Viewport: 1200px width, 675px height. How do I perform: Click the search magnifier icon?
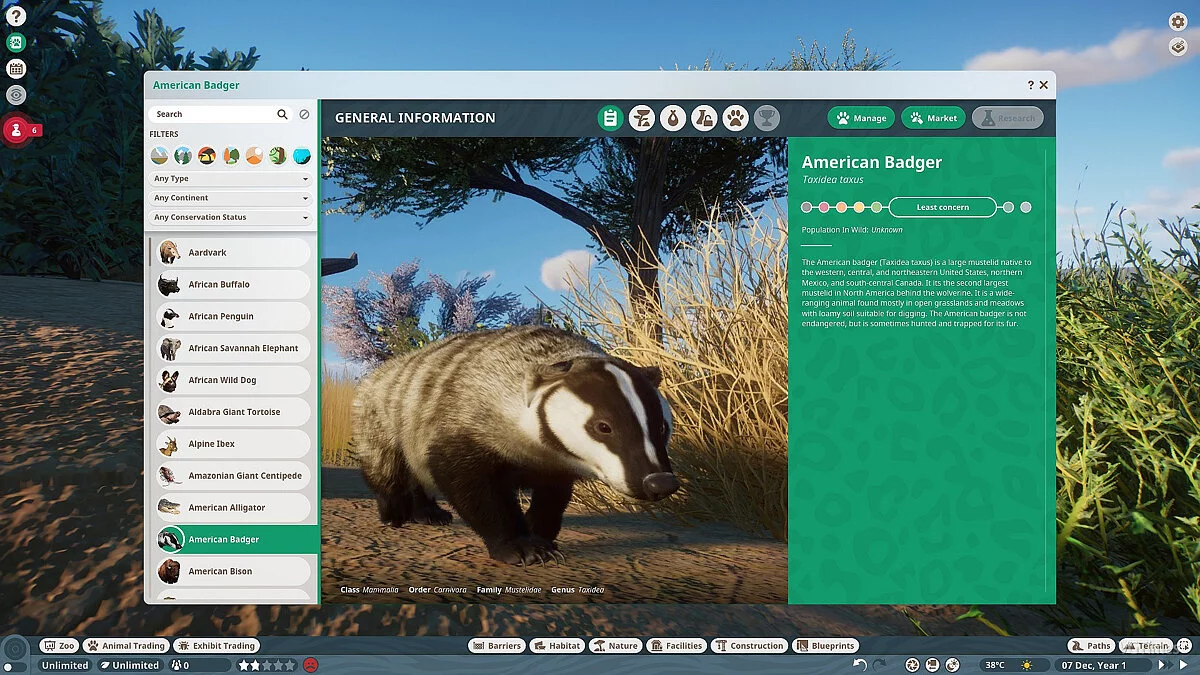point(284,114)
